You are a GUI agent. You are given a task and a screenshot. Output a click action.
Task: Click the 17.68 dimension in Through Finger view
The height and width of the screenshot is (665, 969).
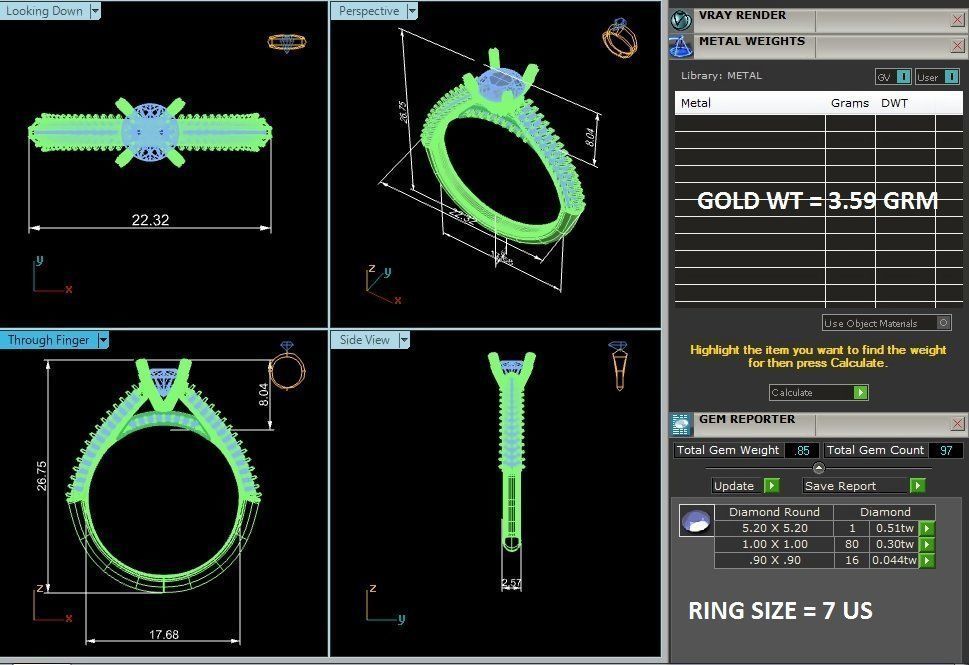coord(164,635)
